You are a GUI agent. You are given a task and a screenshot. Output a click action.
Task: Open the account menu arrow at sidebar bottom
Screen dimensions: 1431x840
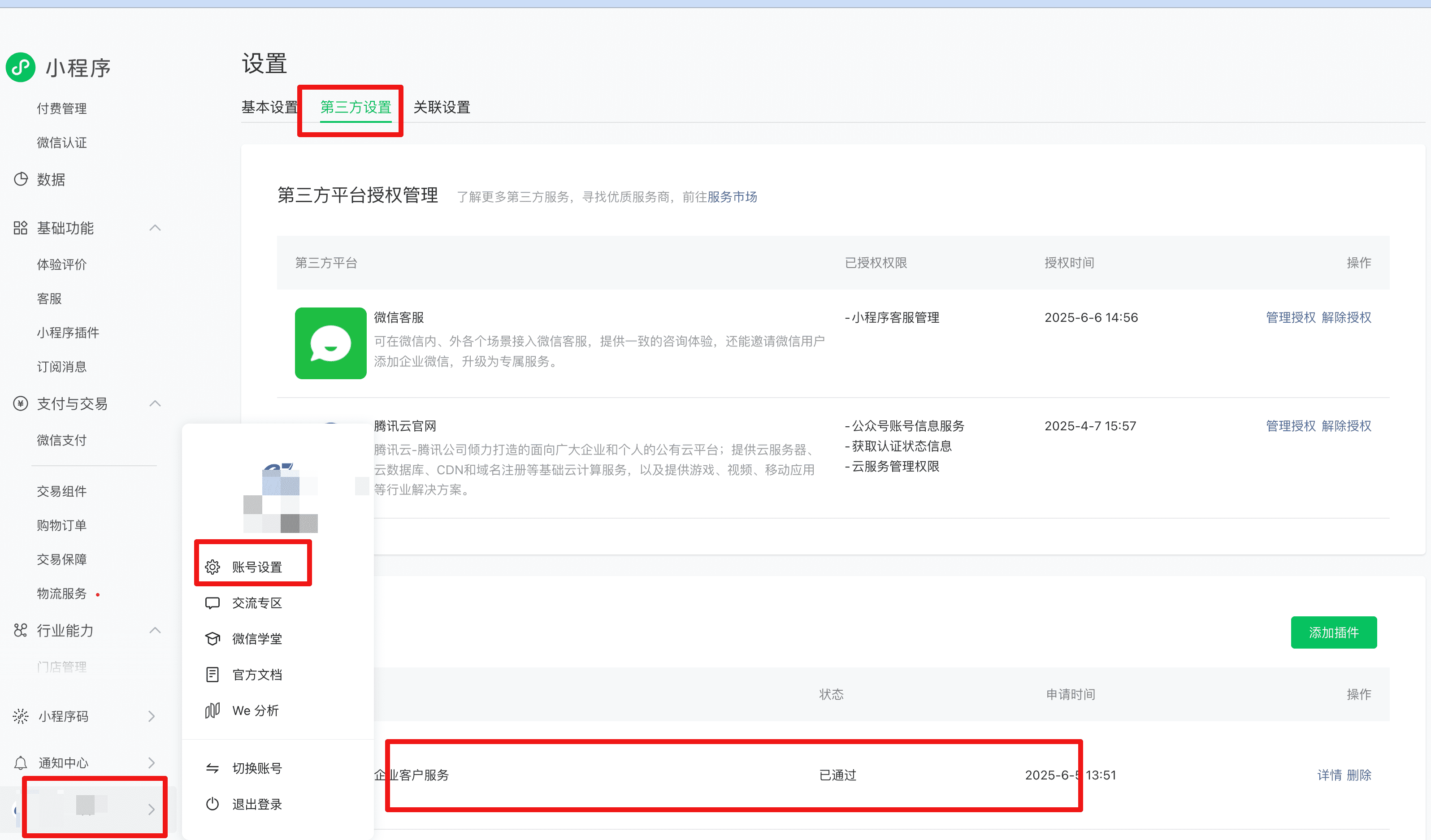coord(152,810)
